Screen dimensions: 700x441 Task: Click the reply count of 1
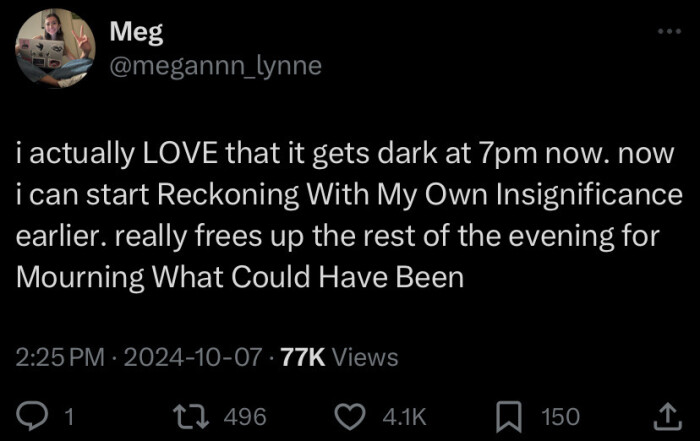click(x=69, y=416)
